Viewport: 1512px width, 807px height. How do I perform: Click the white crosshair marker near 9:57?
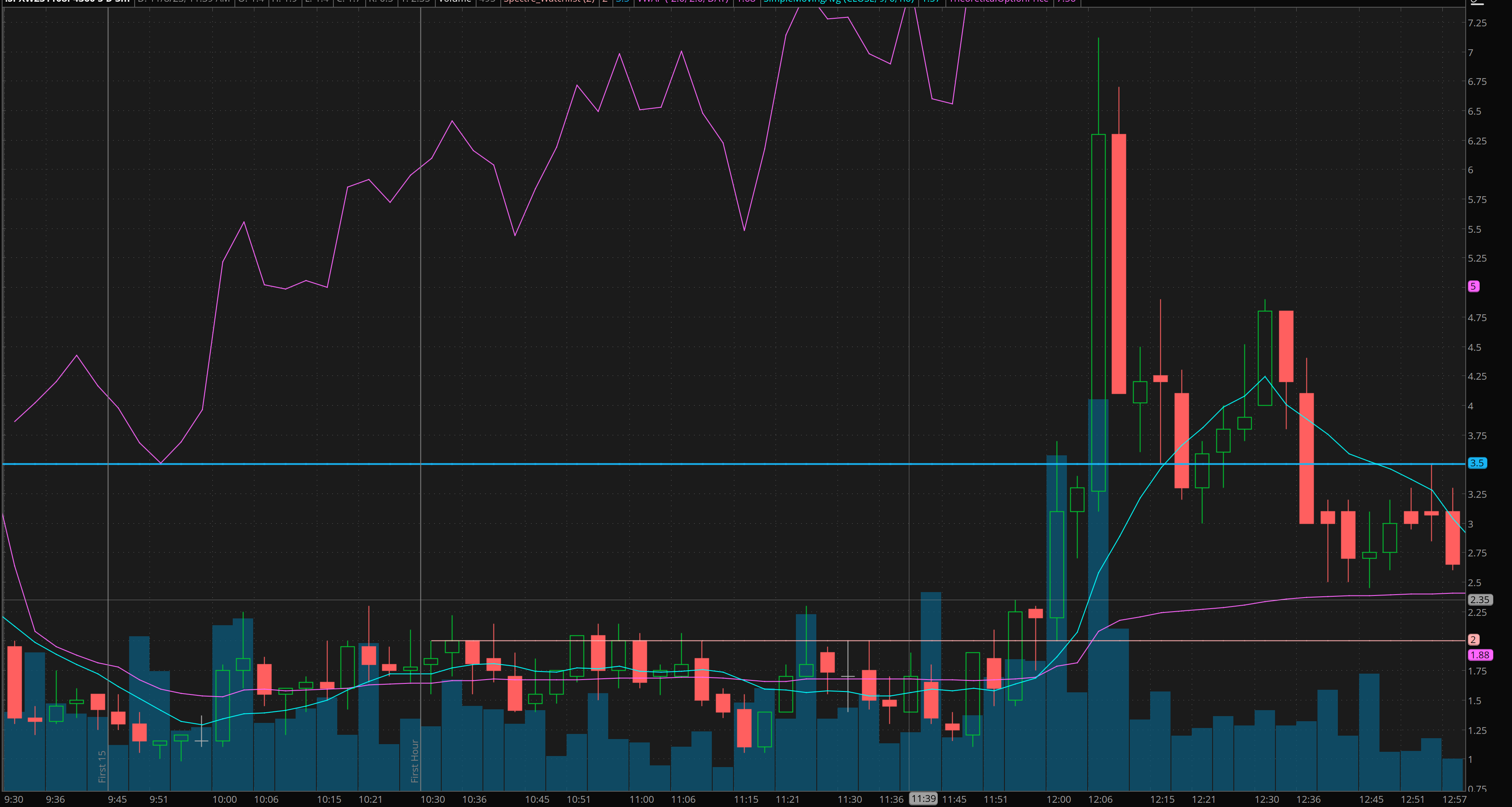click(201, 741)
